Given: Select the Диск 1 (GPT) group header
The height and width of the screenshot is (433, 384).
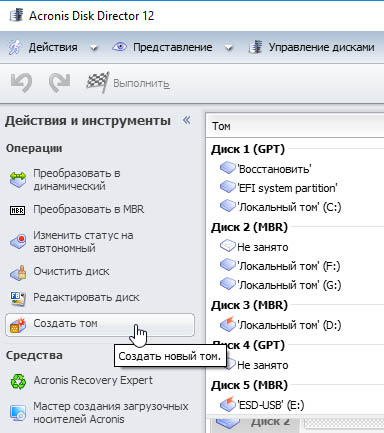Looking at the screenshot, I should 248,149.
